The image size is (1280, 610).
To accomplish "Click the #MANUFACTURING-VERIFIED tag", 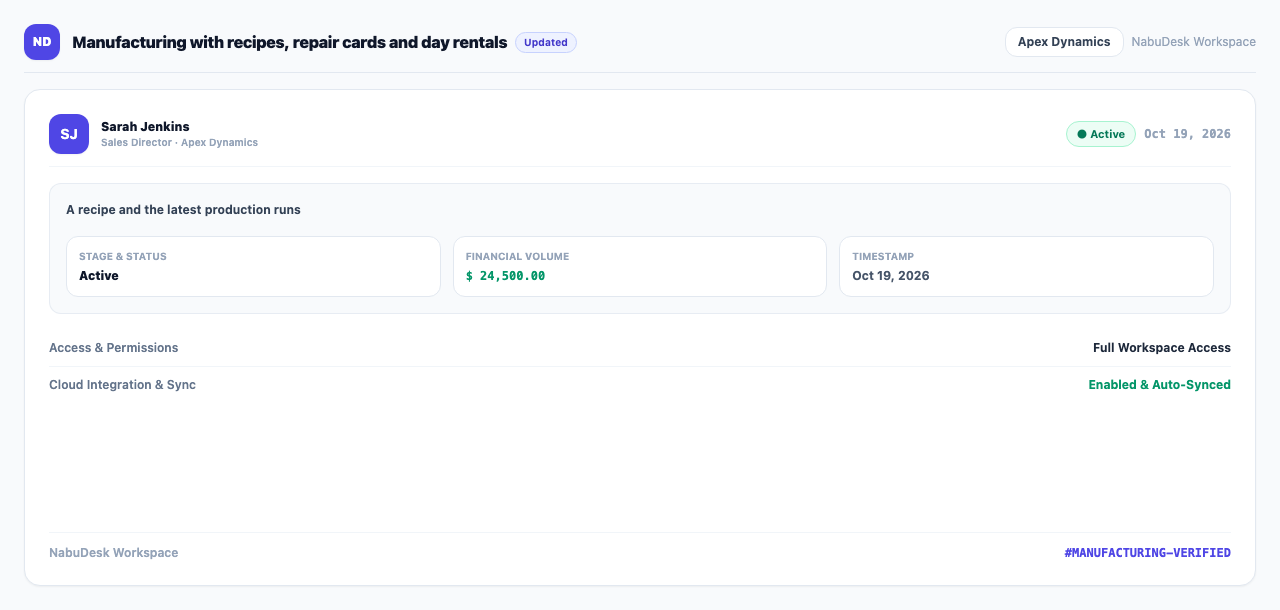I will (x=1148, y=553).
